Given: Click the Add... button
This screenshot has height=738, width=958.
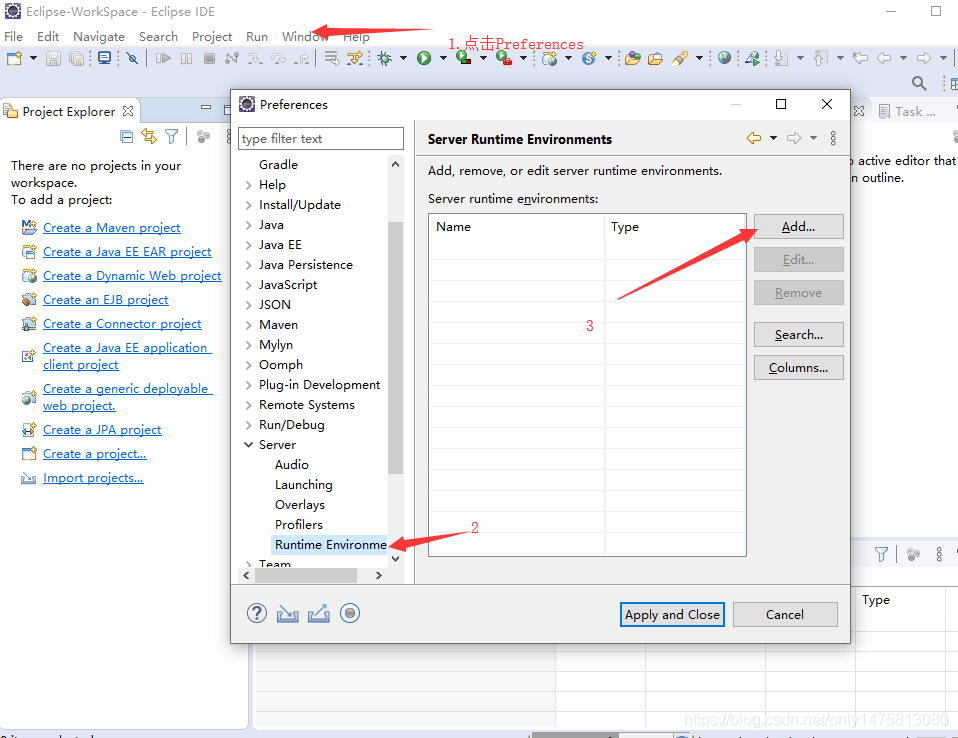Looking at the screenshot, I should tap(799, 227).
